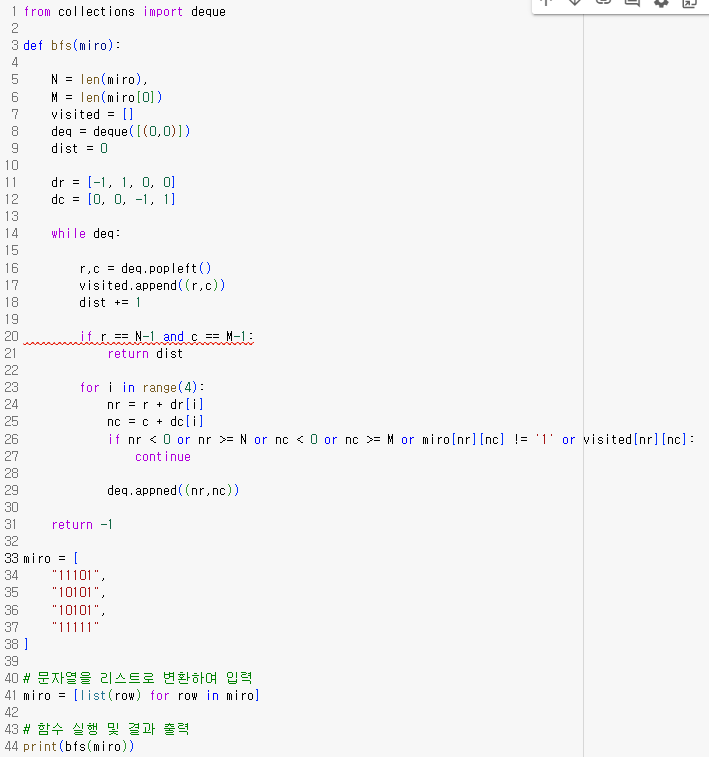Image resolution: width=709 pixels, height=757 pixels.
Task: Click 'visited[nr][nc]' at end of line 26
Action: [x=634, y=439]
